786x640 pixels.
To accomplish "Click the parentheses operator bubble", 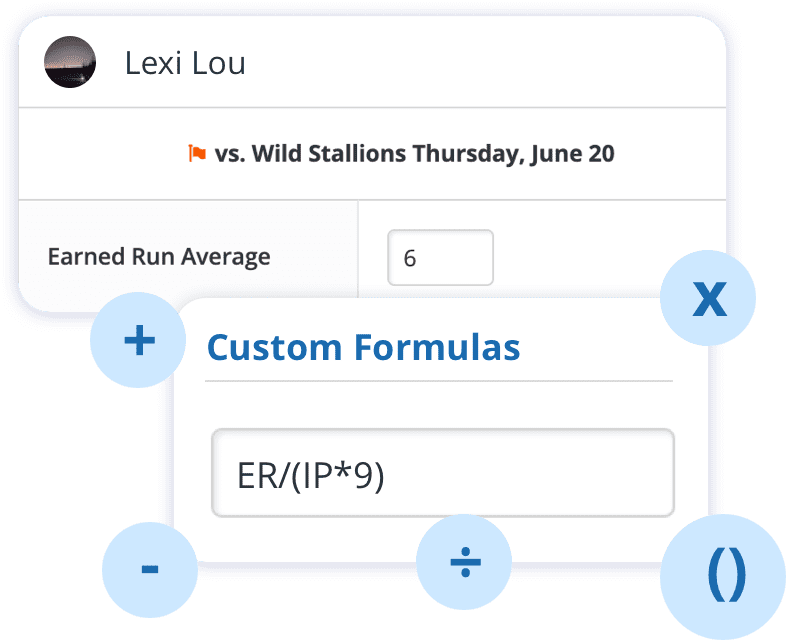I will click(x=724, y=577).
